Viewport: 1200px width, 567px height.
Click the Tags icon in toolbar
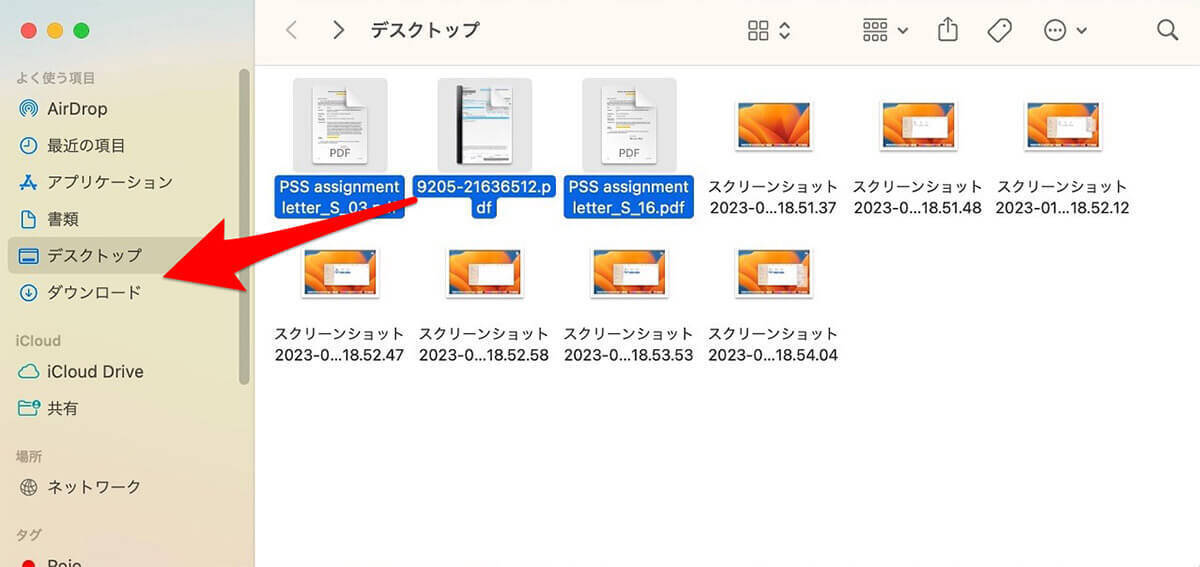(x=999, y=31)
